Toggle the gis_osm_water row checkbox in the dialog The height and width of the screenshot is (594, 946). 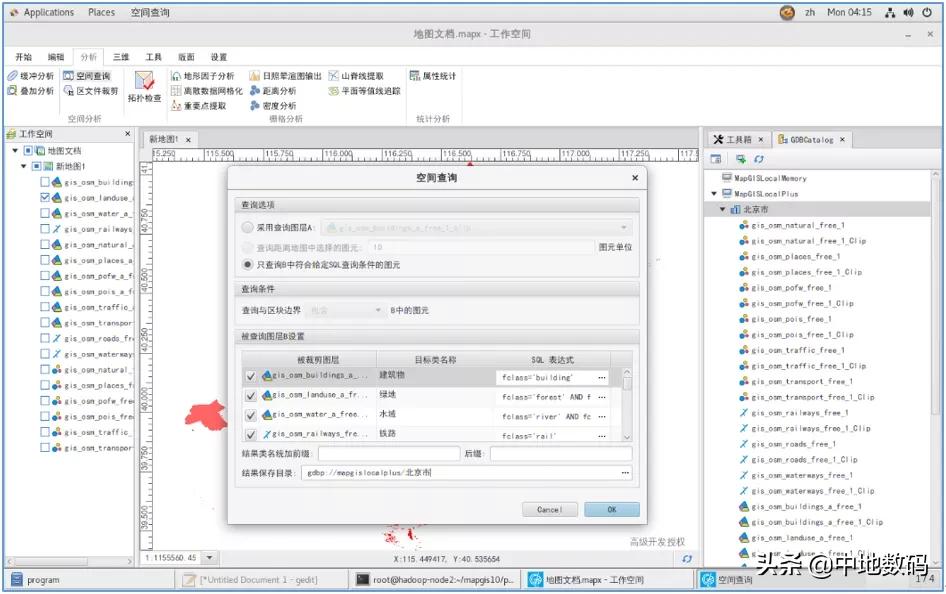pyautogui.click(x=251, y=415)
